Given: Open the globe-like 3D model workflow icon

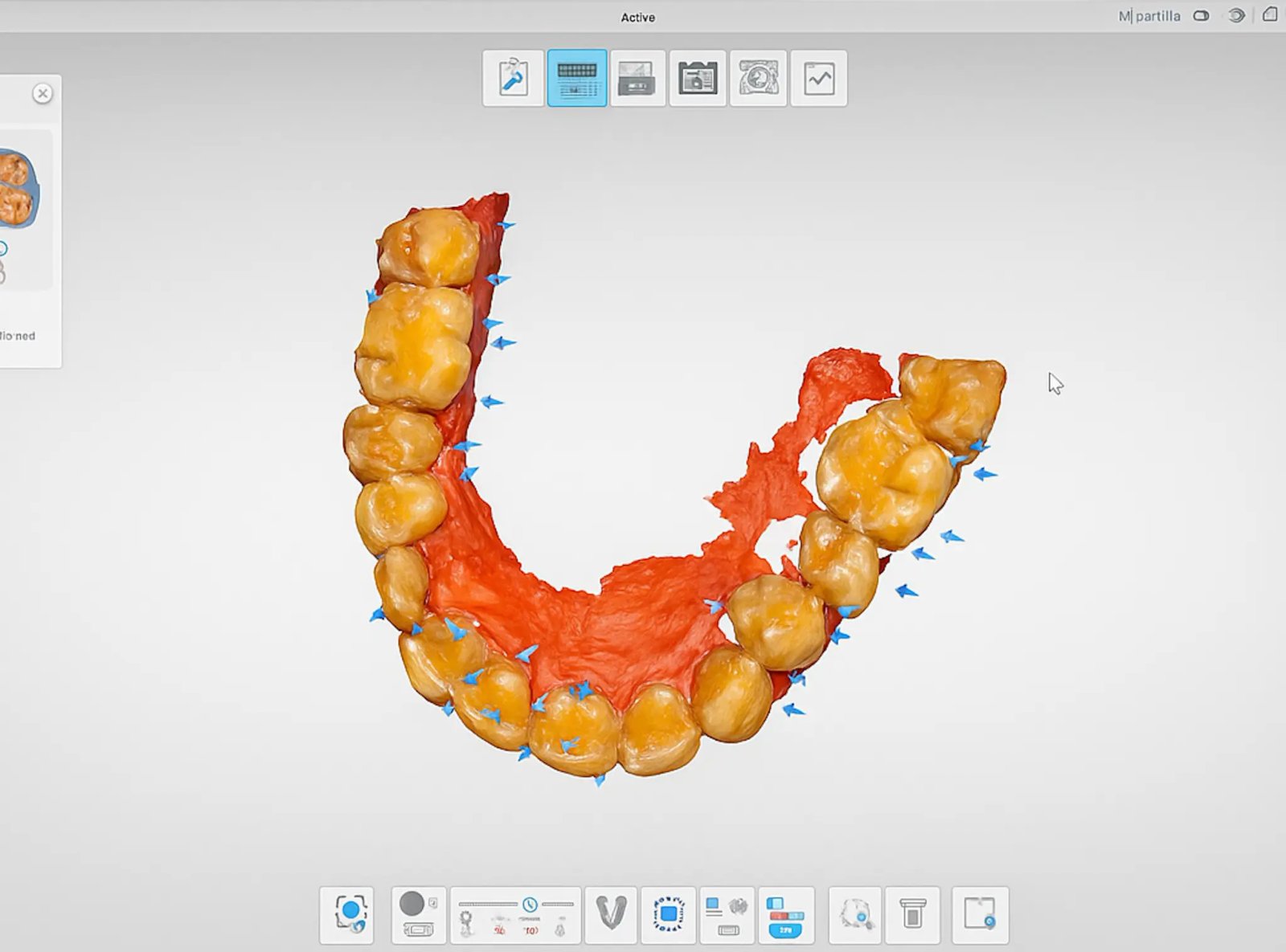Looking at the screenshot, I should coord(758,79).
